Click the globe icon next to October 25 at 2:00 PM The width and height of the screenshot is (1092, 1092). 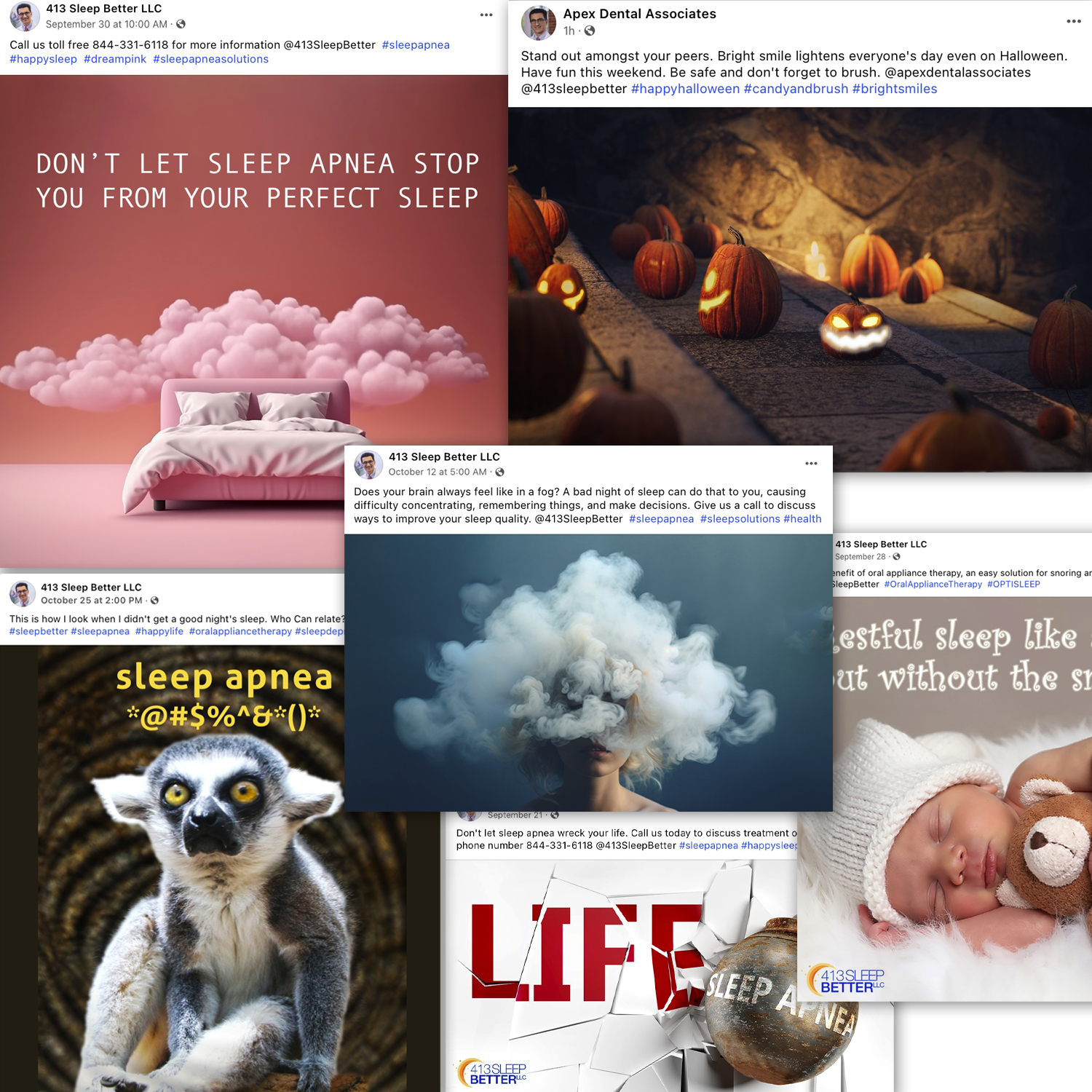[154, 601]
